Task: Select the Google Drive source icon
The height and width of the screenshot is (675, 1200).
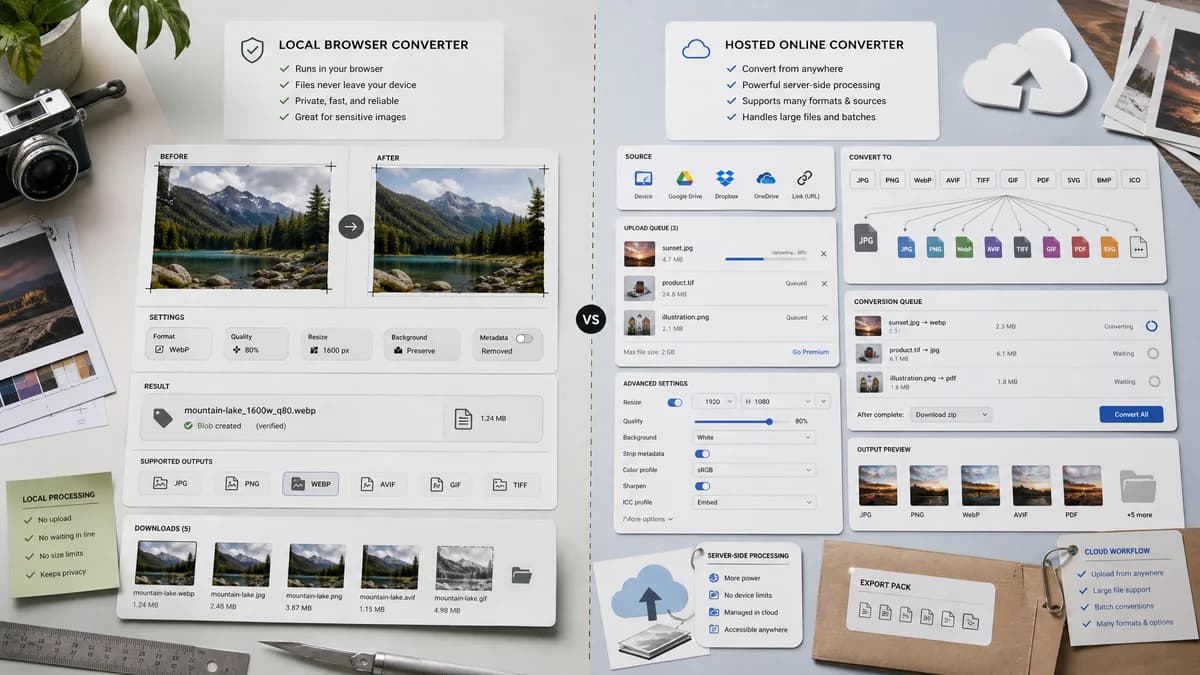Action: 684,178
